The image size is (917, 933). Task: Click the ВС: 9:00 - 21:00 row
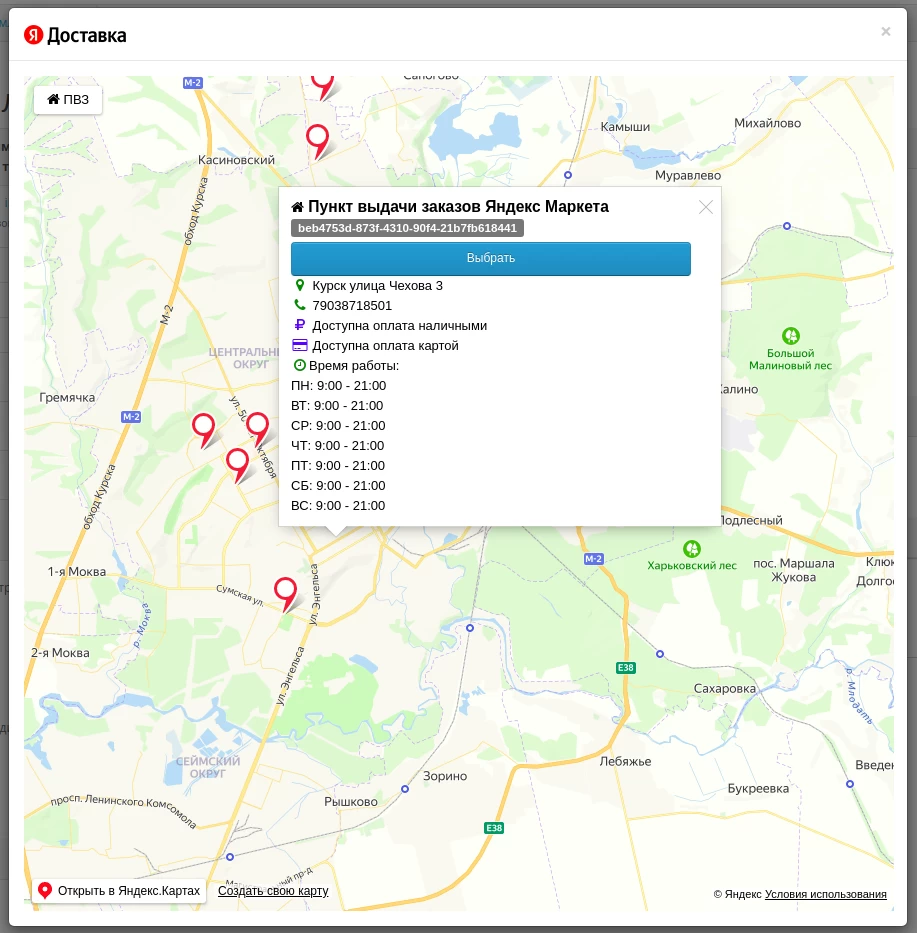338,506
